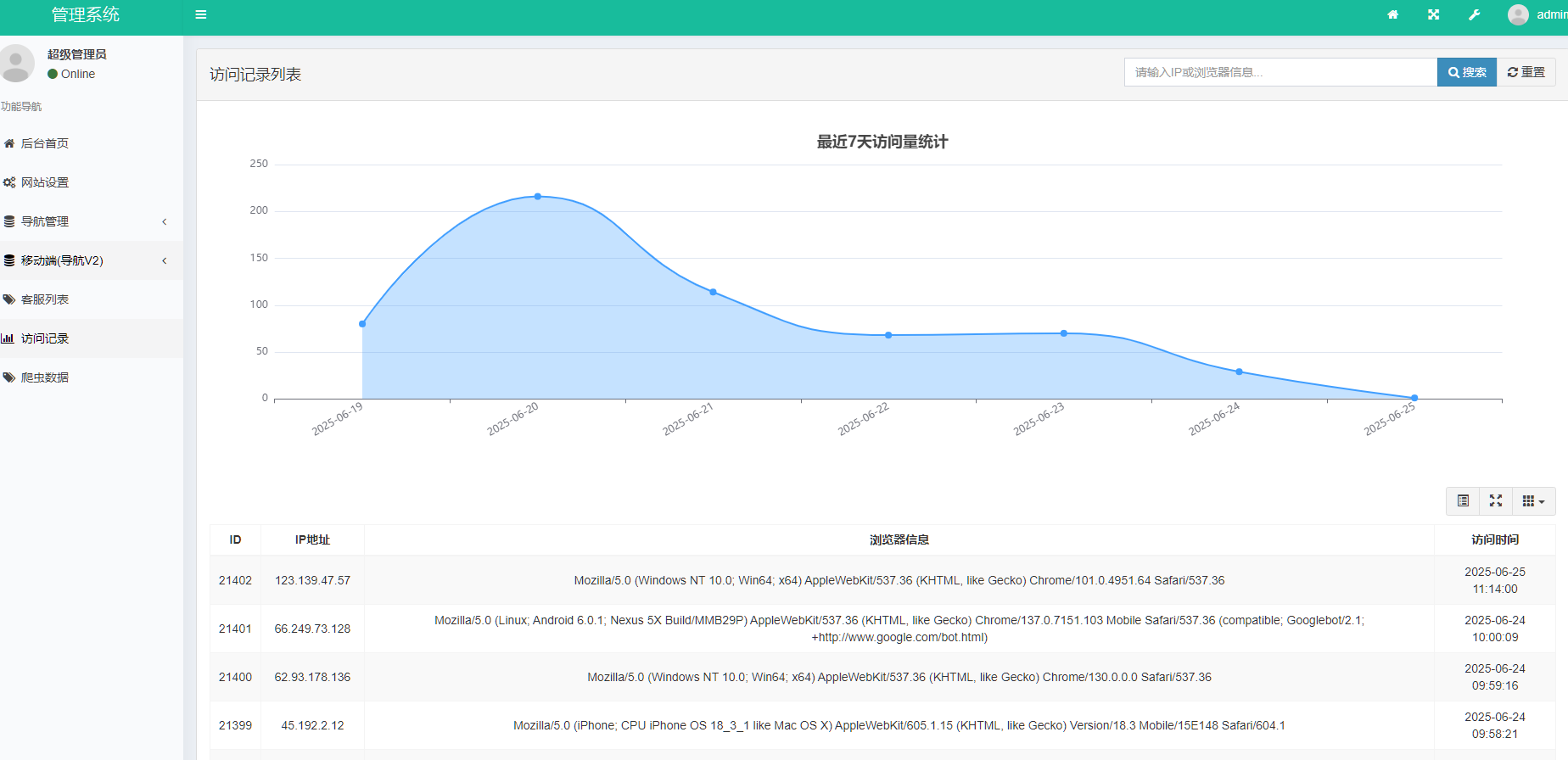Open the table columns dropdown
Image resolution: width=1568 pixels, height=760 pixels.
pyautogui.click(x=1533, y=501)
